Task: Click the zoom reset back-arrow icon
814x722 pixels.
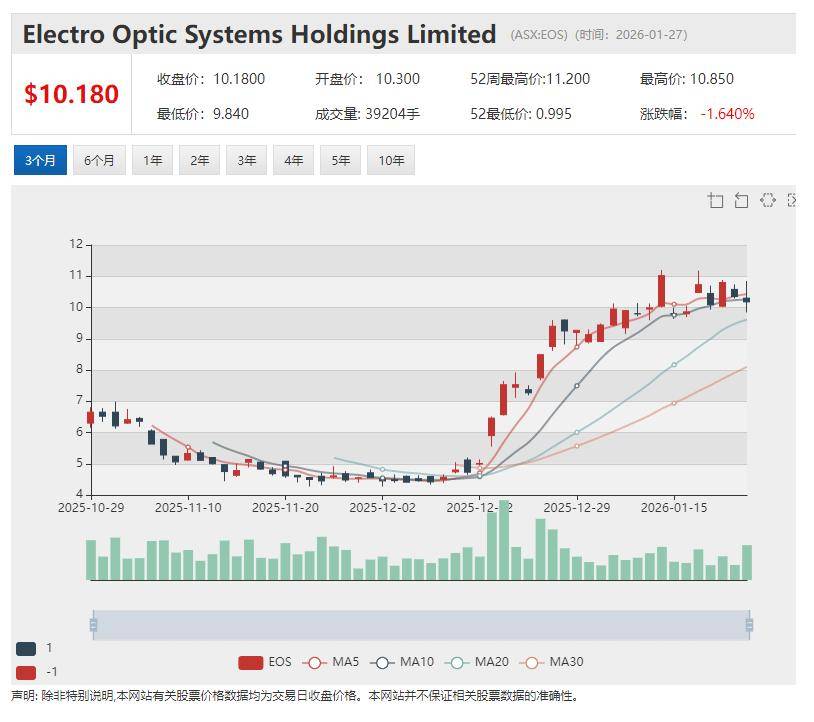Action: click(741, 201)
